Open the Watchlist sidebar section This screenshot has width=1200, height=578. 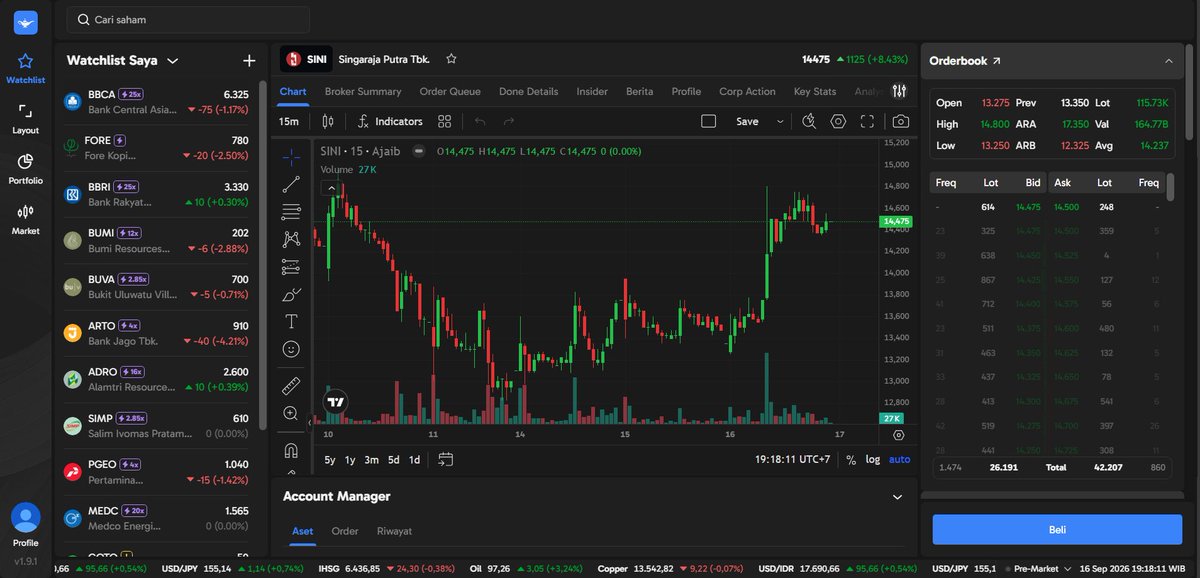coord(25,68)
